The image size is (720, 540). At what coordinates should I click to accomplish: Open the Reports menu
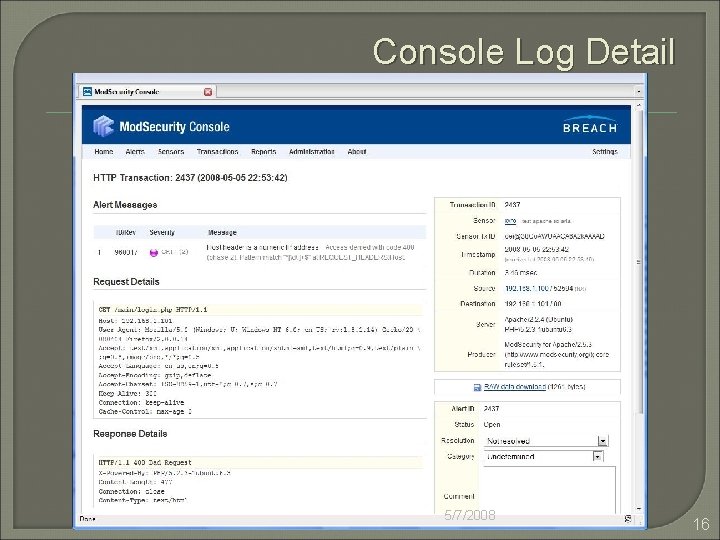(264, 152)
